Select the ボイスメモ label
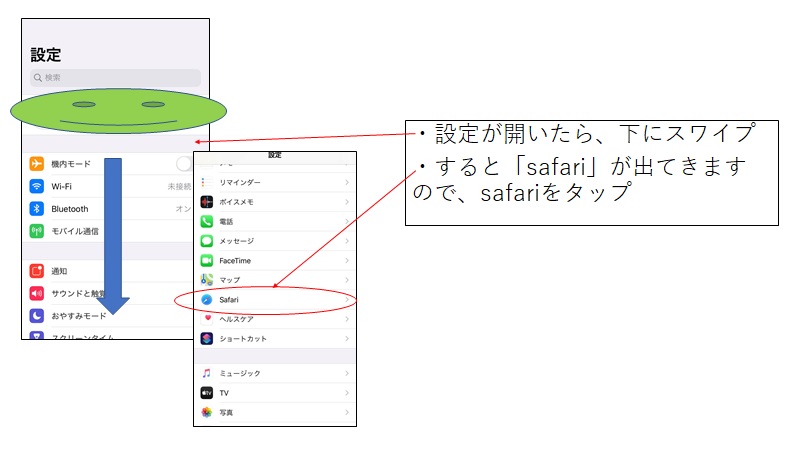Image resolution: width=800 pixels, height=450 pixels. [x=236, y=202]
